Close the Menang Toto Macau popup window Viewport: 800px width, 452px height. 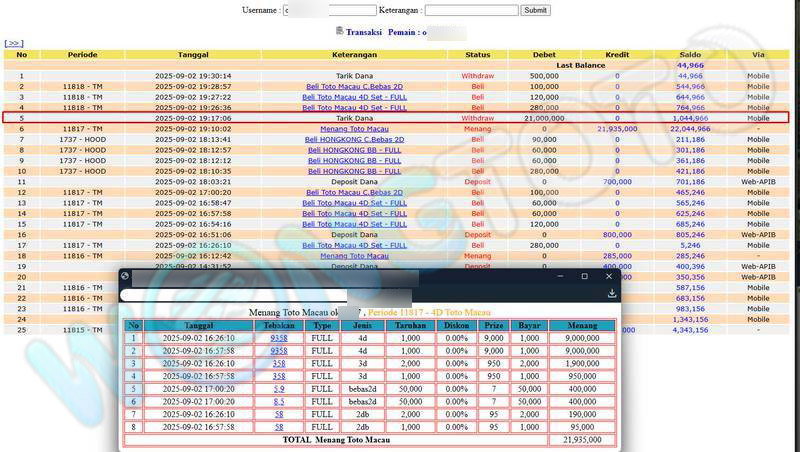610,276
